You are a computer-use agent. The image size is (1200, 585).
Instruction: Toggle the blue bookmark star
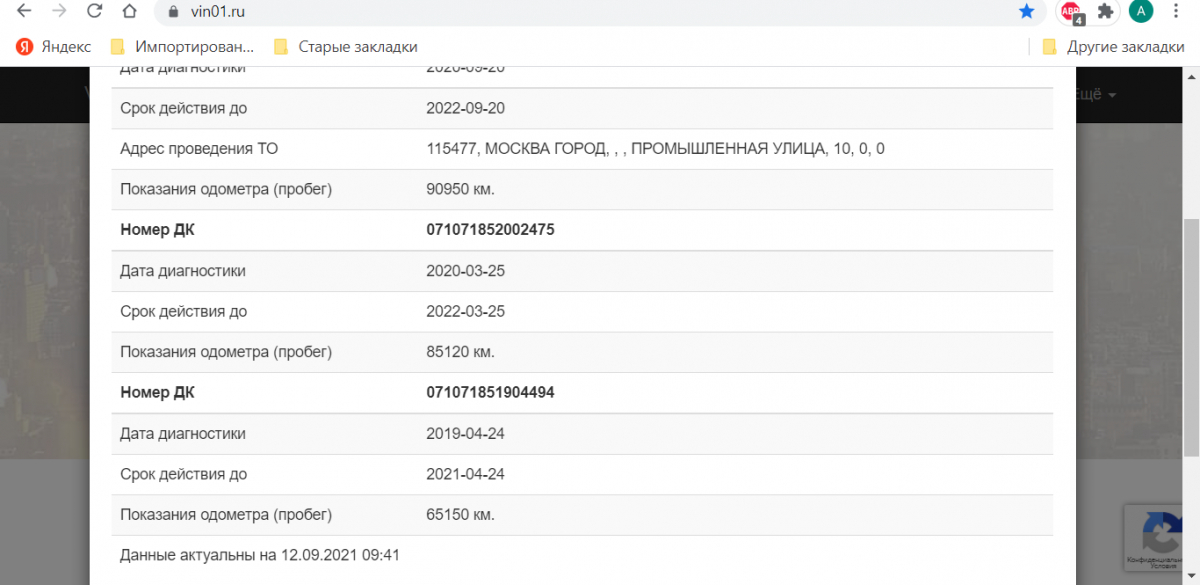click(1026, 12)
